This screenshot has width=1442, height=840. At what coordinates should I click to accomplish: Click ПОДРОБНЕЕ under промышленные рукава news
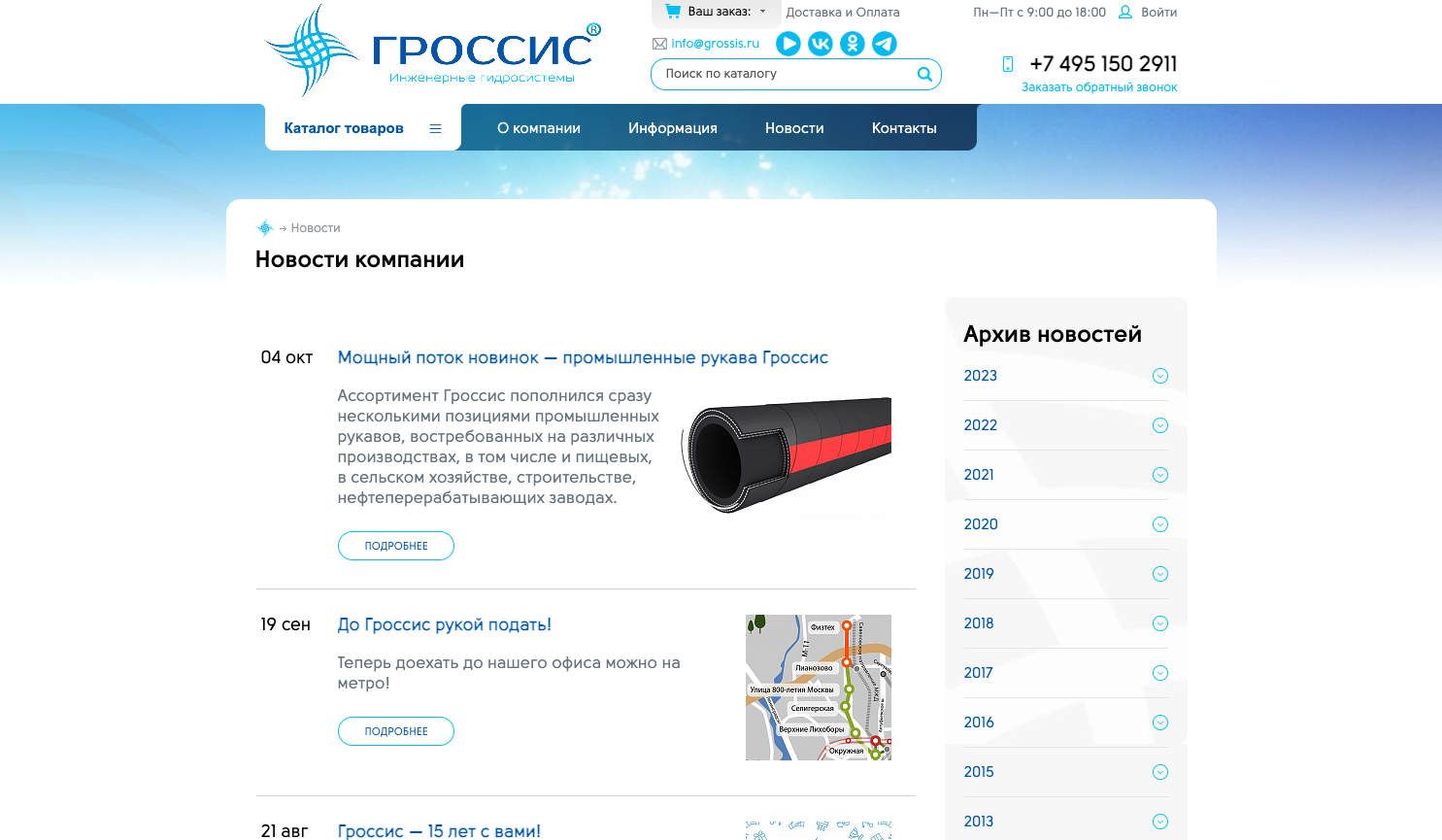(396, 546)
